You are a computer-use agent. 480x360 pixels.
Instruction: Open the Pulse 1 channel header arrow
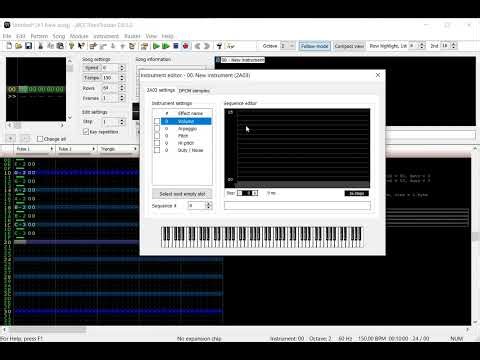click(52, 149)
